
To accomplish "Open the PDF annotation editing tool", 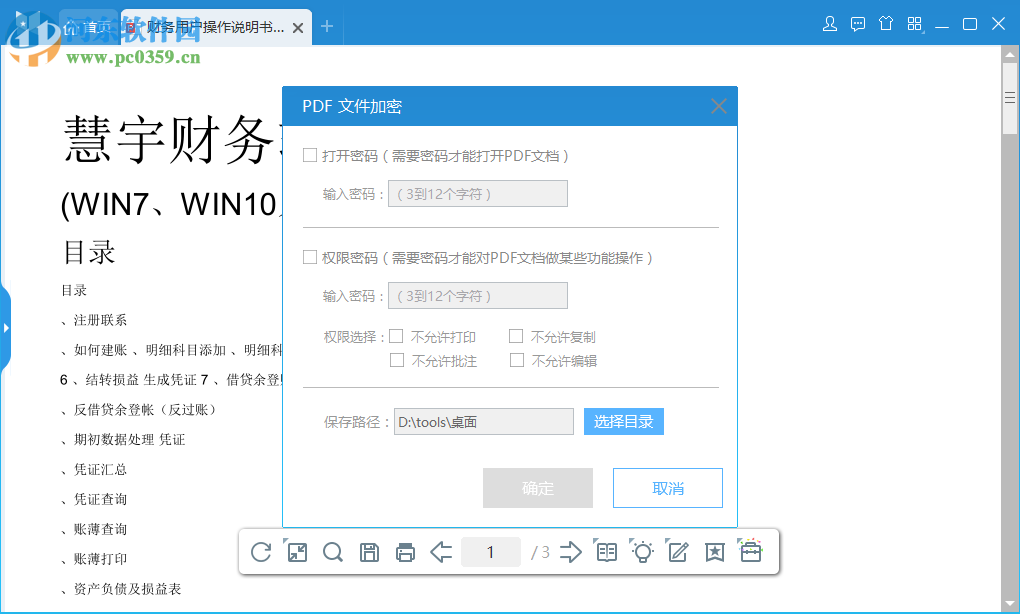I will click(x=678, y=551).
